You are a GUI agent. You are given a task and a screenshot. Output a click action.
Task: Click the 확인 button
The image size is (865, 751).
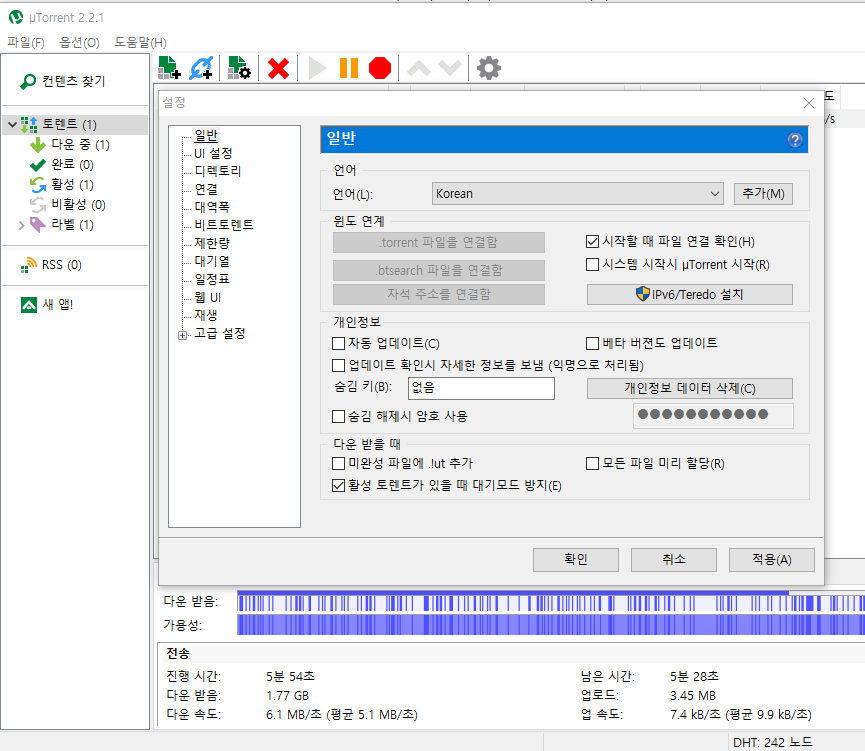(x=575, y=560)
